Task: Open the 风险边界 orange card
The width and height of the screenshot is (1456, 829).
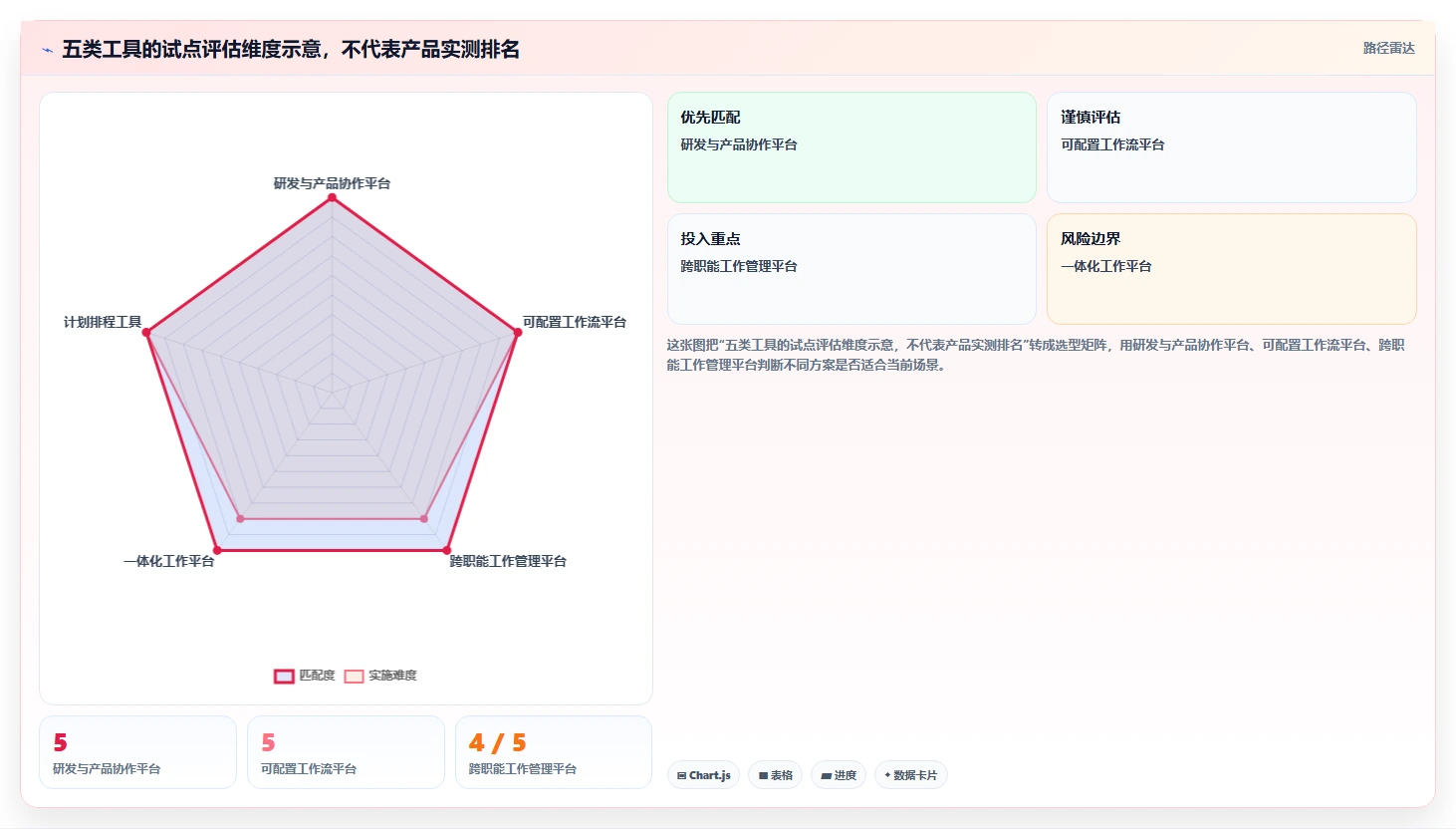Action: coord(1232,269)
